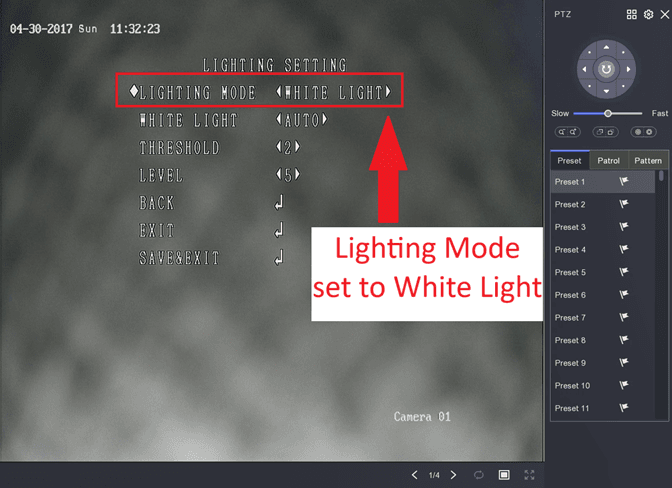672x488 pixels.
Task: Select Preset 10 in the list
Action: 603,386
